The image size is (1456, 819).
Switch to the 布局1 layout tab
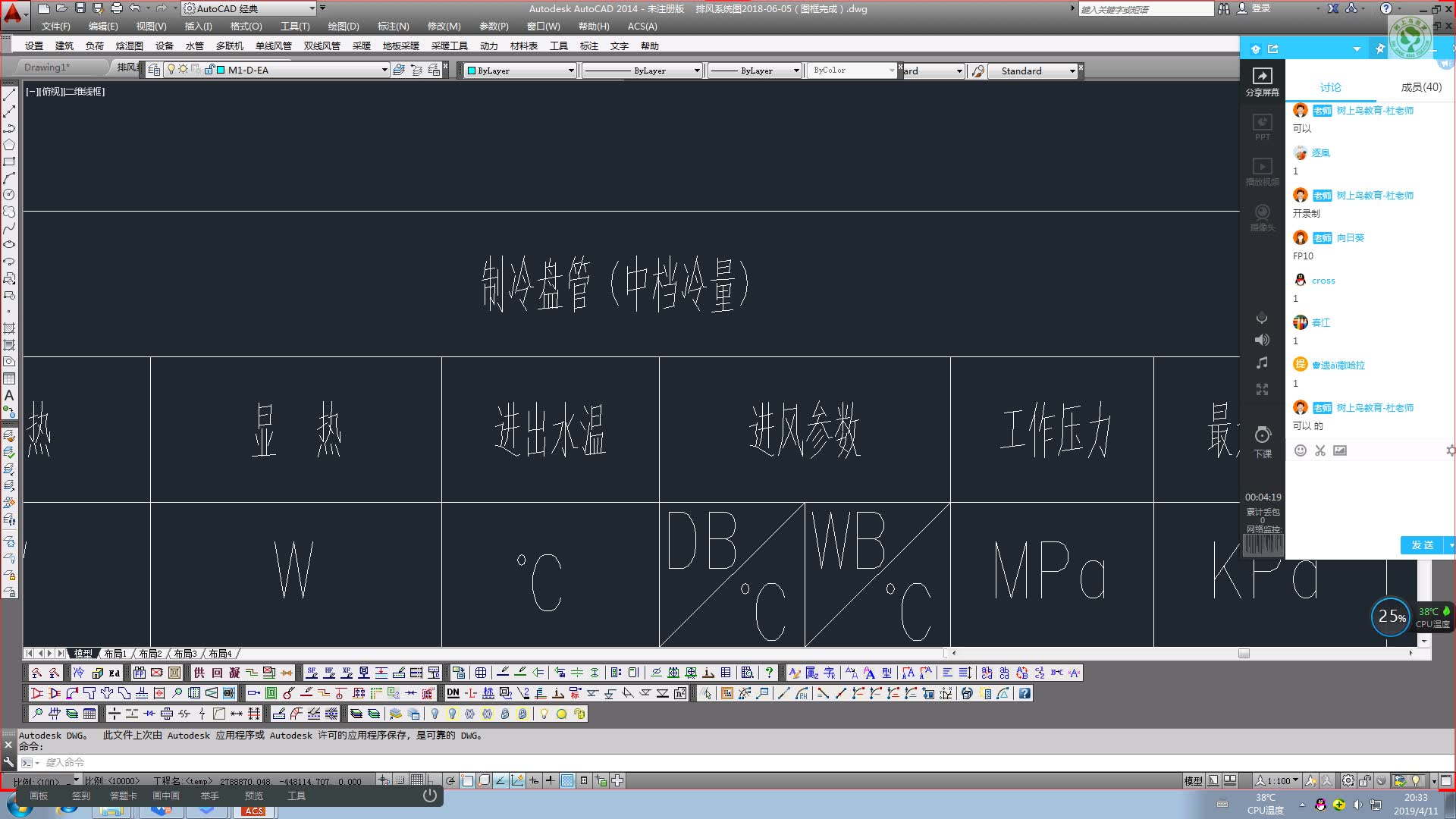click(x=115, y=654)
